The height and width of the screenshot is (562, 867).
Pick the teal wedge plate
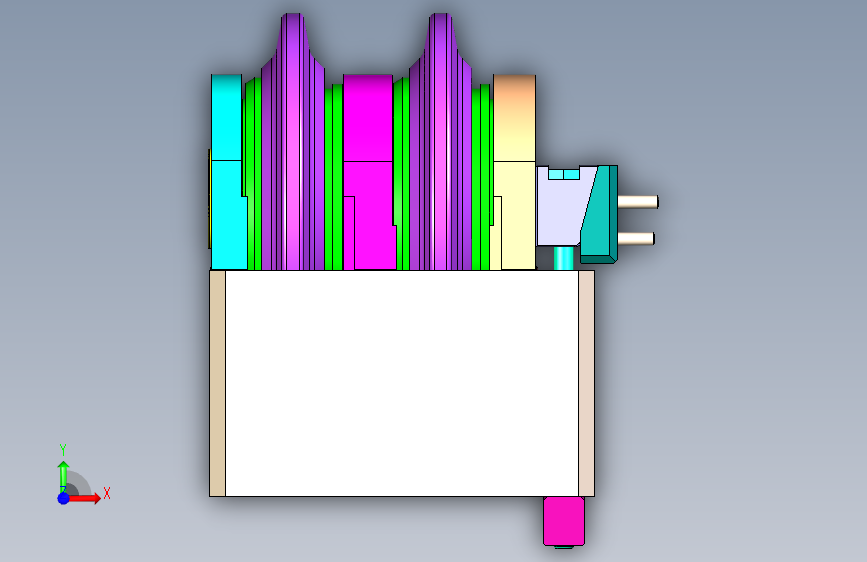(x=601, y=215)
